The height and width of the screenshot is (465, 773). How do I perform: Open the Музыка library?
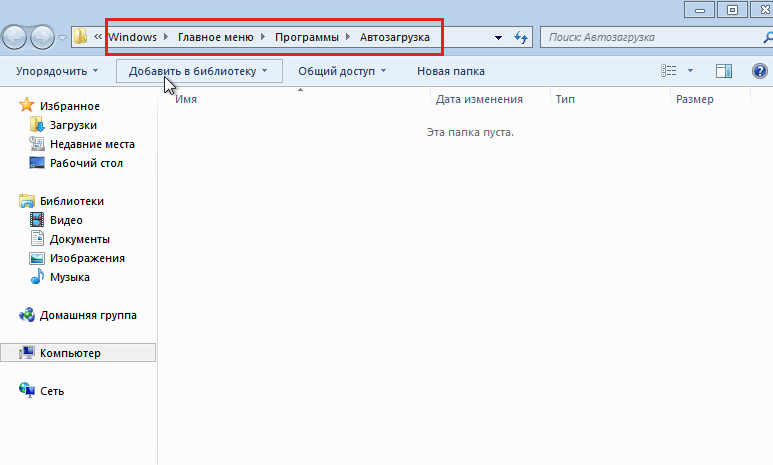pos(70,278)
